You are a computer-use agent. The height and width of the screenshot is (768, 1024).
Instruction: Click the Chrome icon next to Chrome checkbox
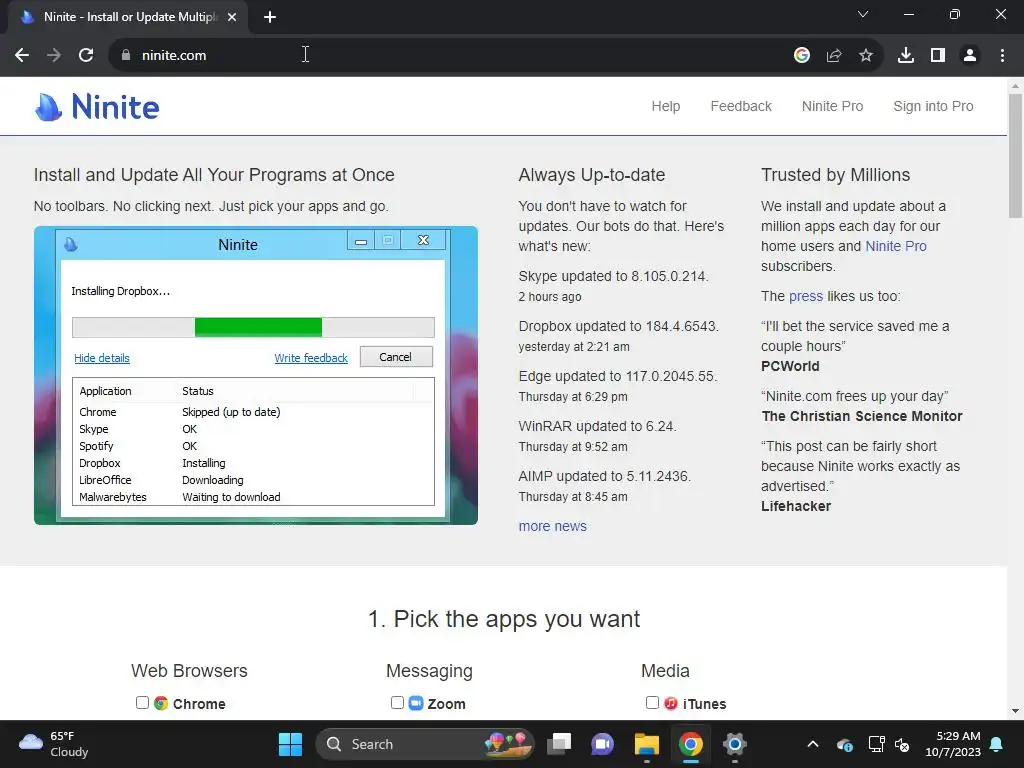click(x=161, y=703)
